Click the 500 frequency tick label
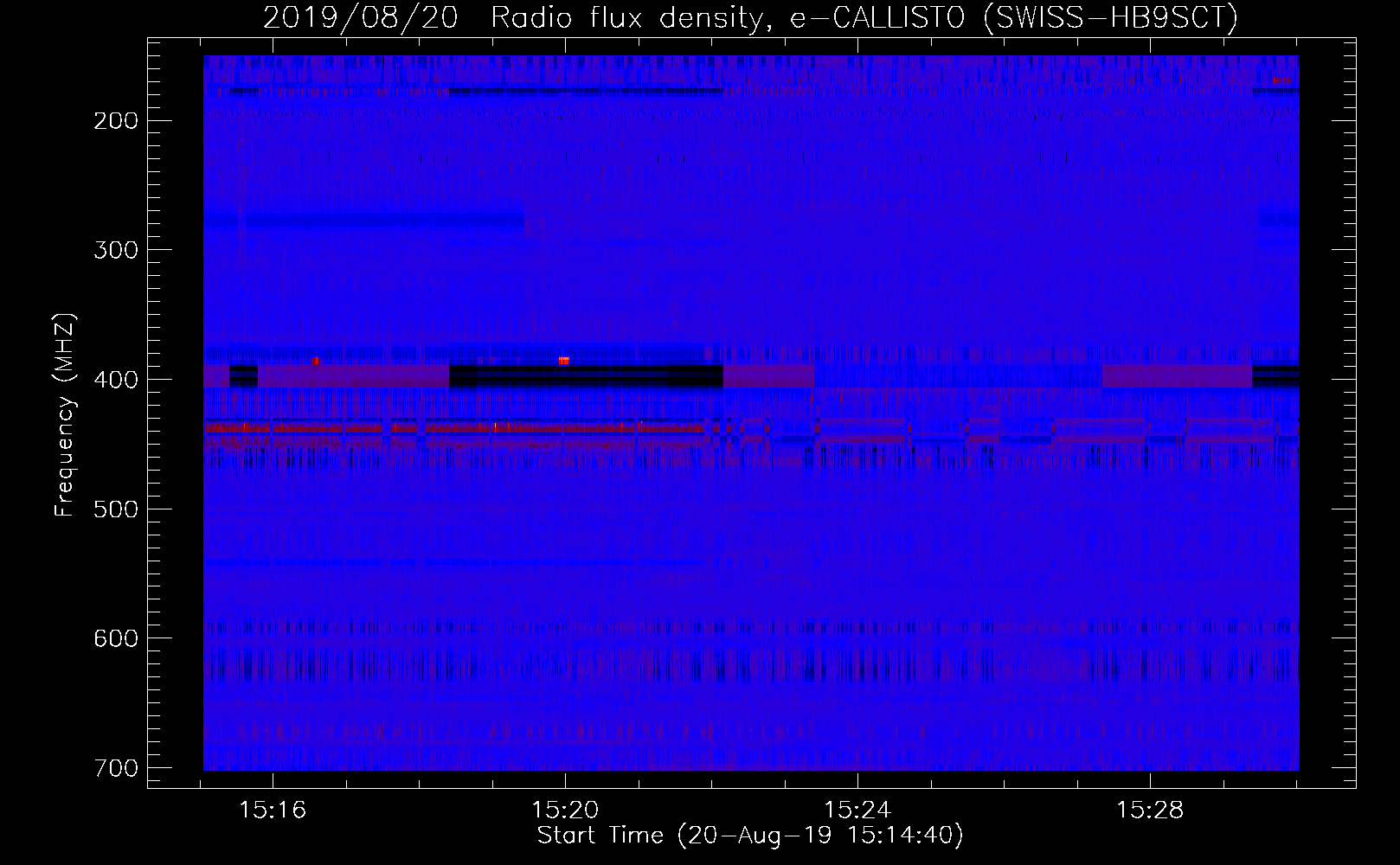This screenshot has width=1400, height=865. (x=115, y=509)
